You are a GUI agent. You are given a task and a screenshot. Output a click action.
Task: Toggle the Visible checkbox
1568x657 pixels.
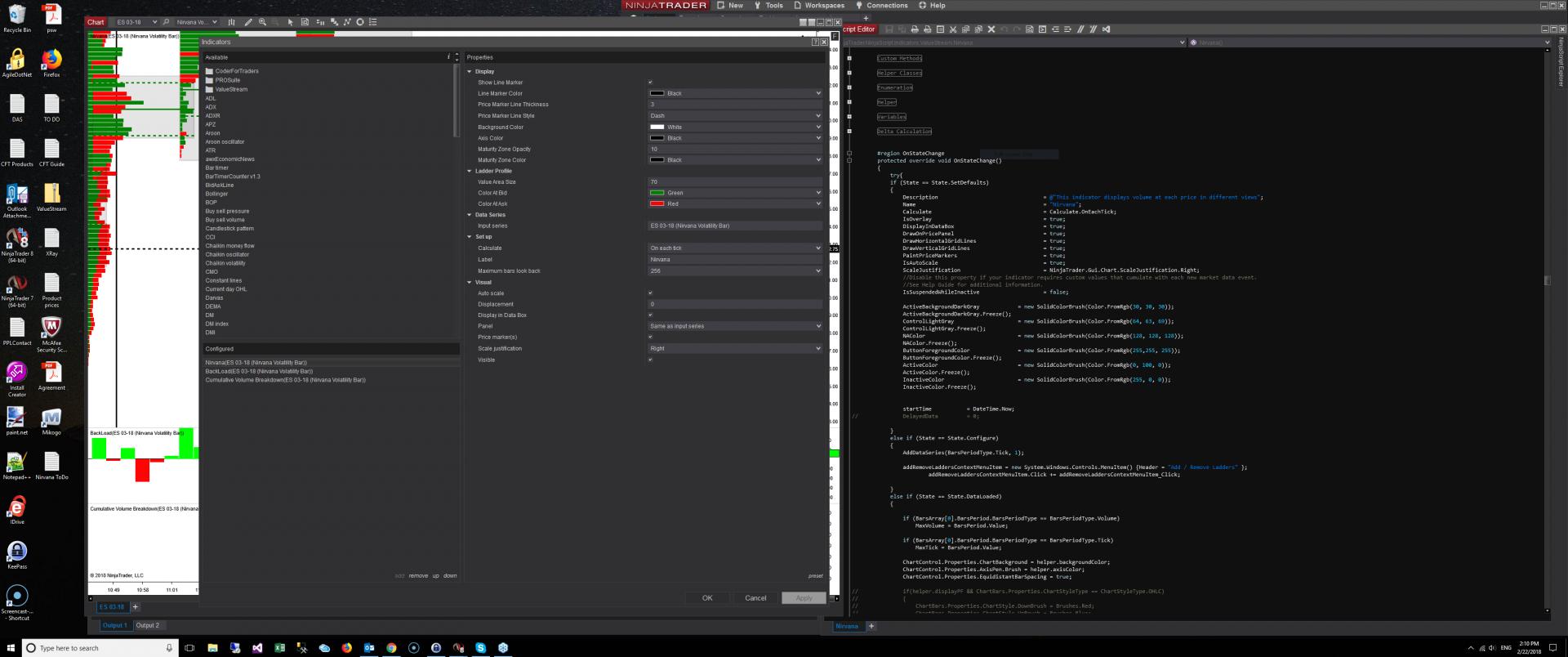(650, 360)
